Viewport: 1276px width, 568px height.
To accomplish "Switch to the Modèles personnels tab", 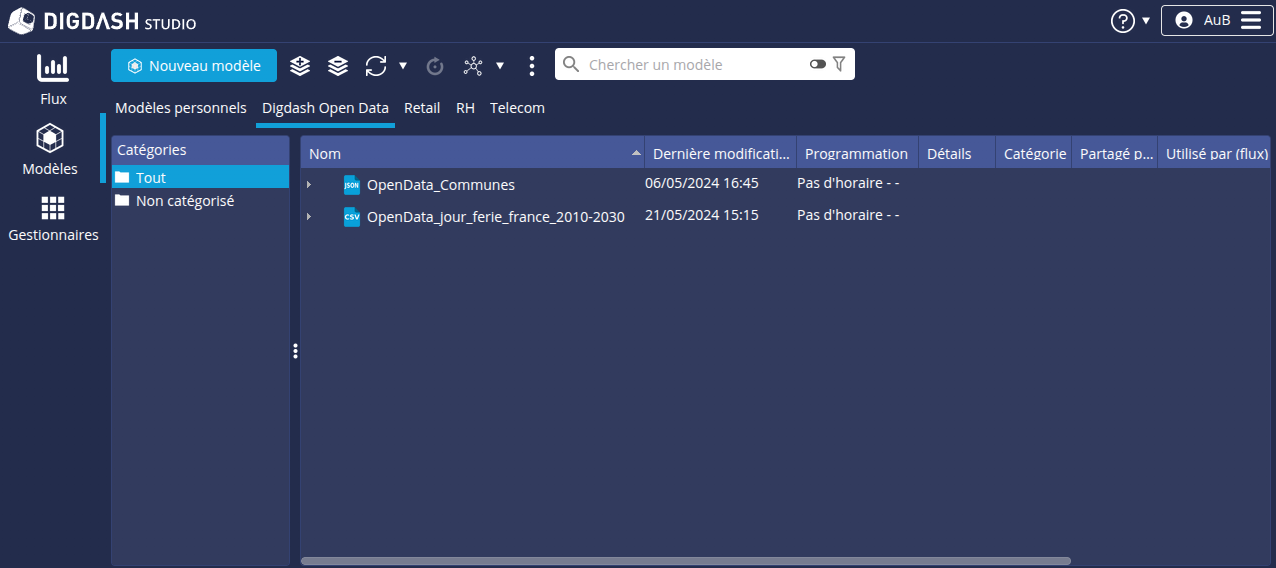I will [x=180, y=108].
